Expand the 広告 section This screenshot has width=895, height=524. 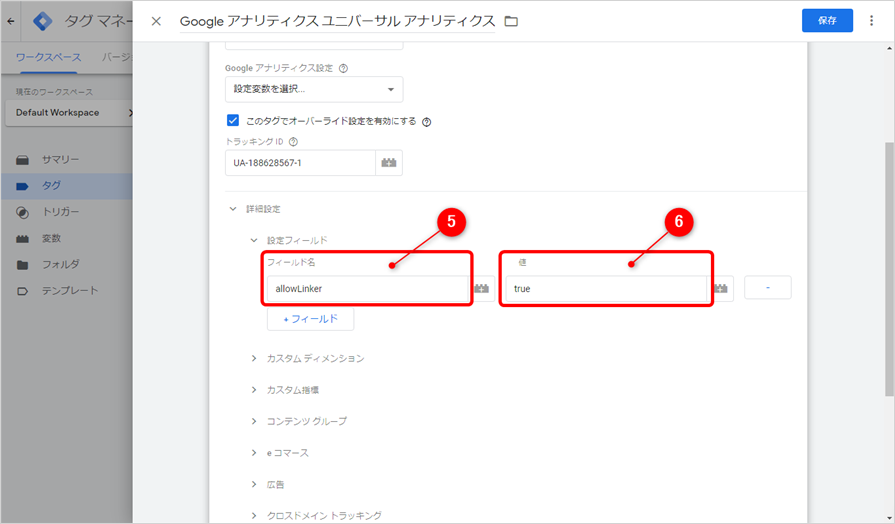253,484
